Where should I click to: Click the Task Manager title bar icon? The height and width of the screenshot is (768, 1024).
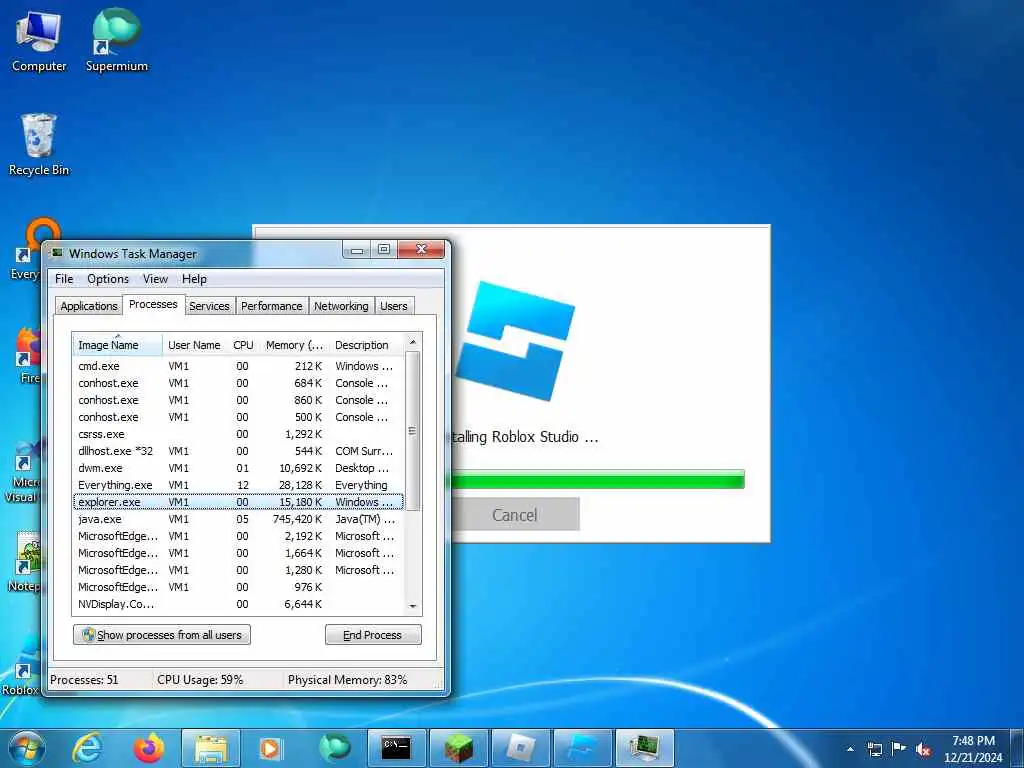pyautogui.click(x=57, y=253)
